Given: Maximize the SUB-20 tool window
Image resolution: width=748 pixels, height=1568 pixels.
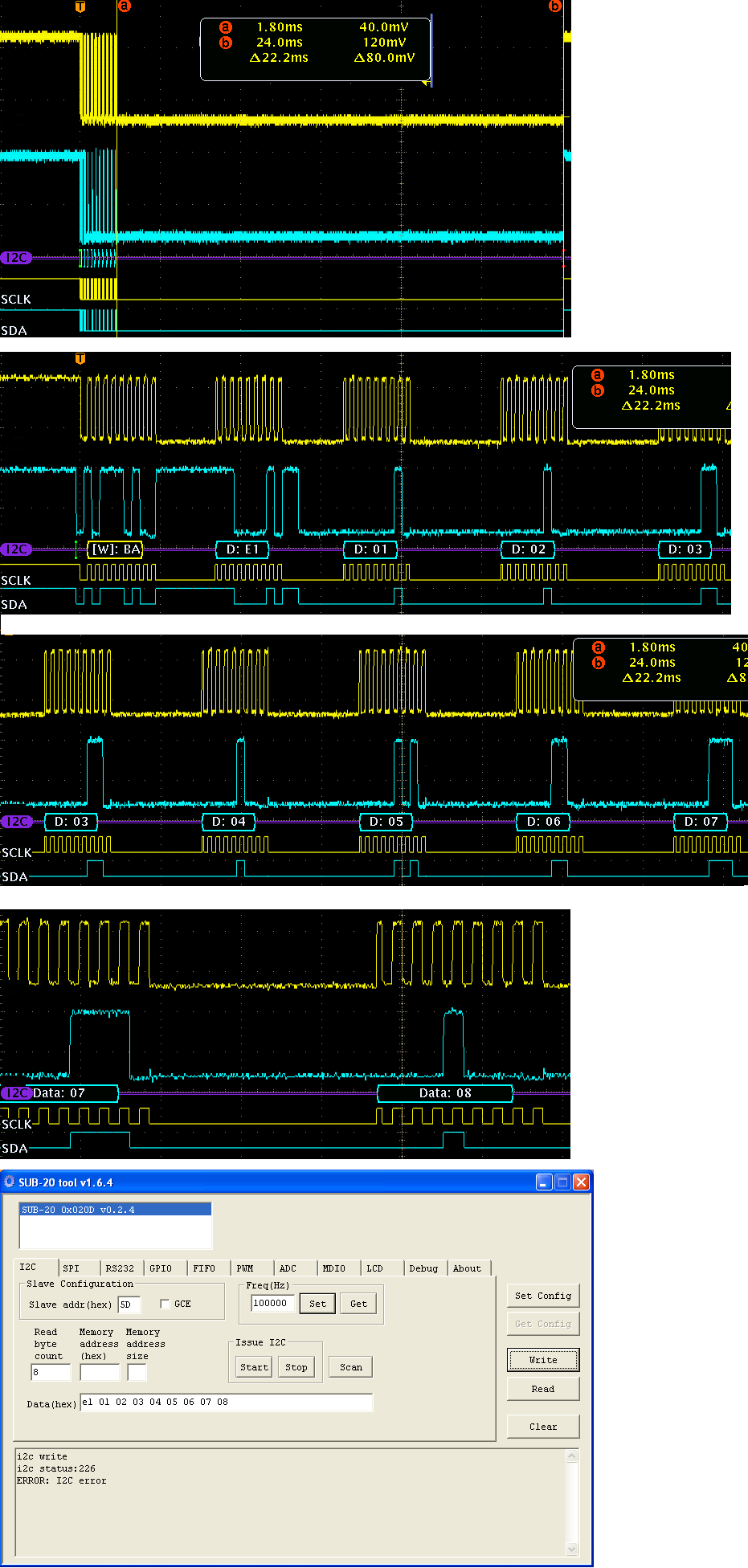Looking at the screenshot, I should coord(562,1182).
